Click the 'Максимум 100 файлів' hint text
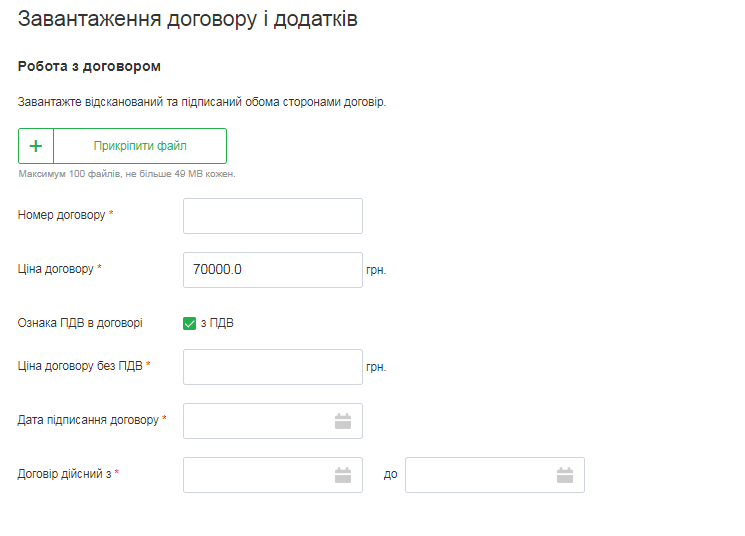Image resolution: width=745 pixels, height=536 pixels. tap(127, 174)
